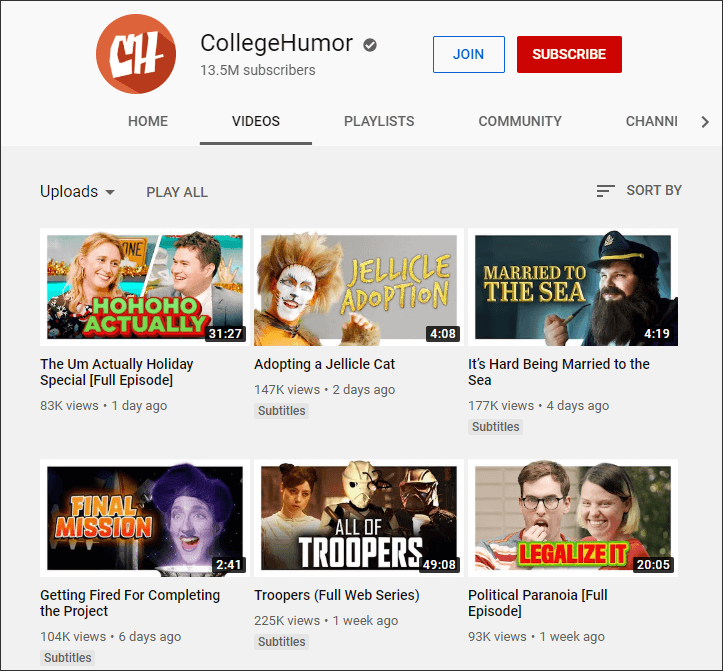
Task: Click the Sort By lines icon
Action: point(605,190)
